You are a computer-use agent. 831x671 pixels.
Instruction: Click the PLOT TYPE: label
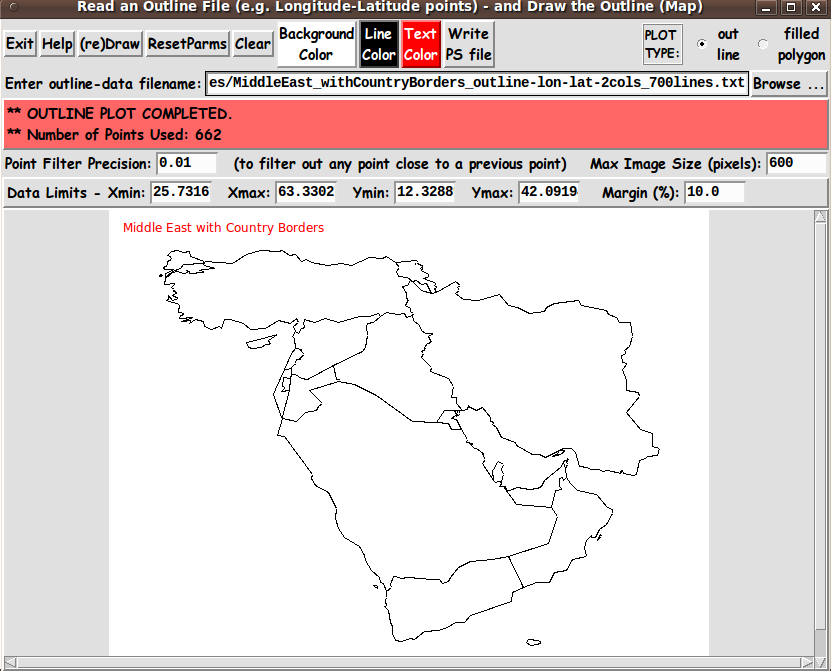pos(662,44)
